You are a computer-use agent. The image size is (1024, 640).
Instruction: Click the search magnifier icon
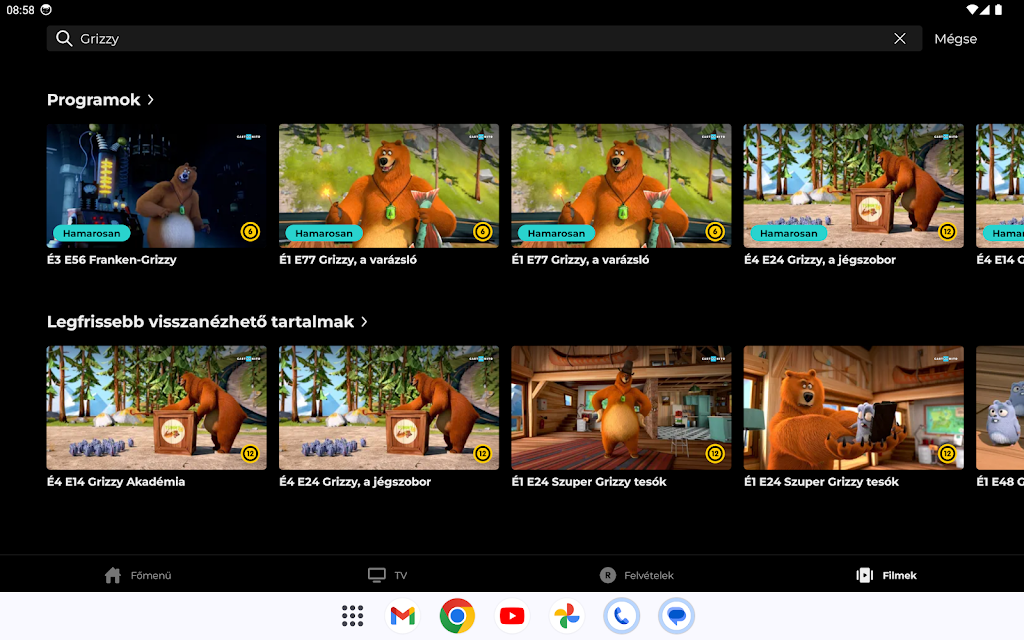point(64,39)
